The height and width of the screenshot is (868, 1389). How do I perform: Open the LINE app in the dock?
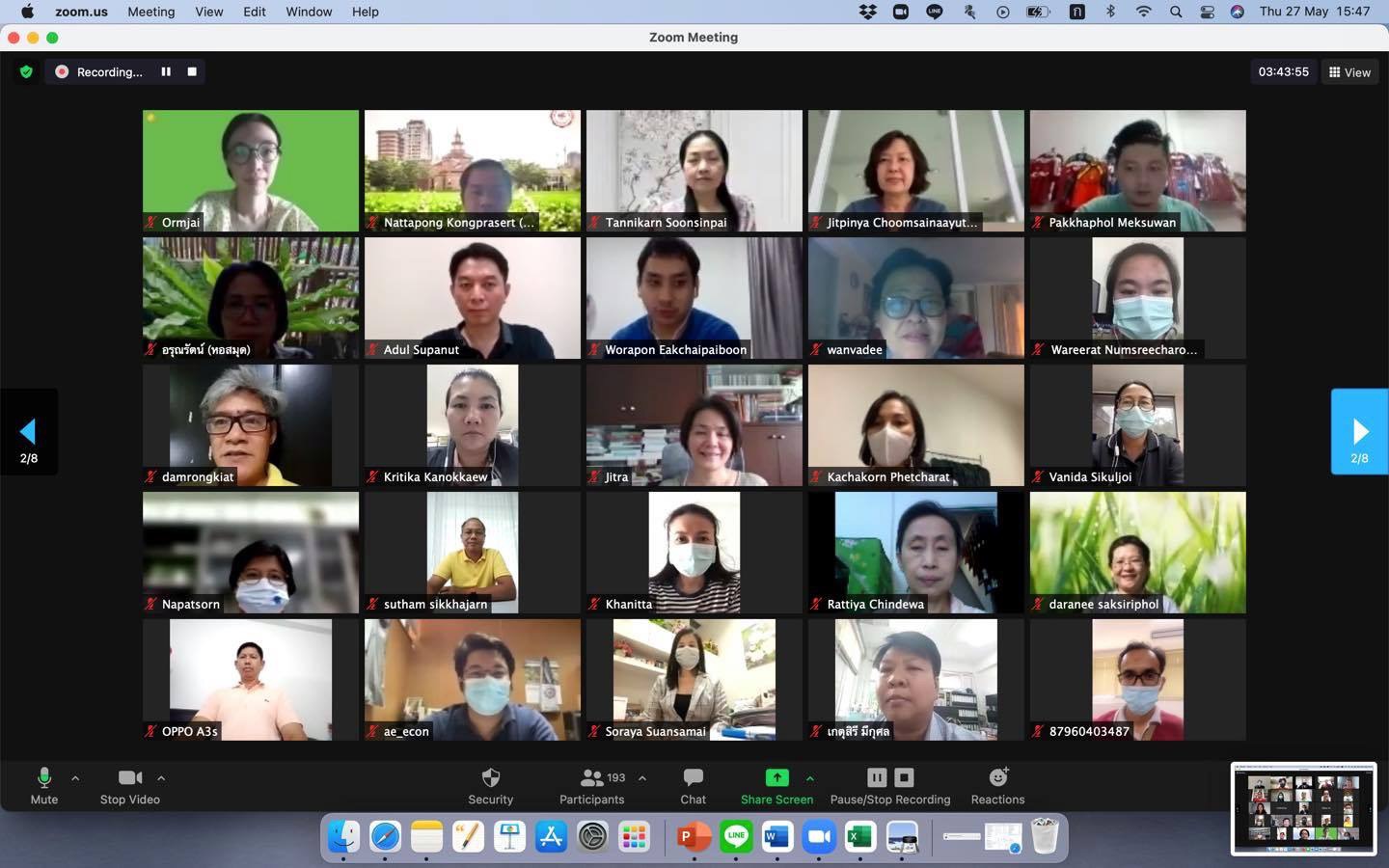(x=736, y=836)
